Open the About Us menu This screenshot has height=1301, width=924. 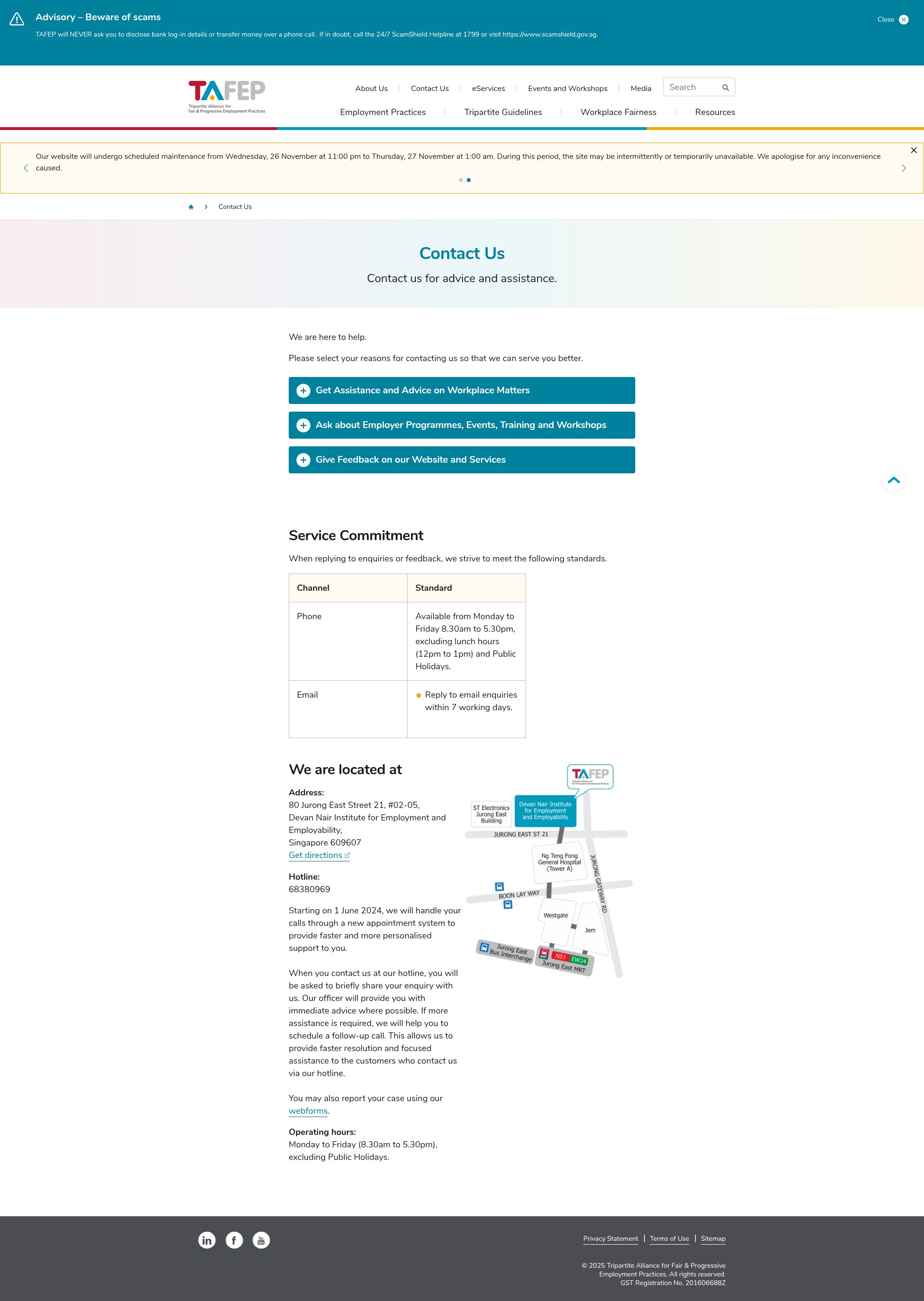tap(371, 88)
